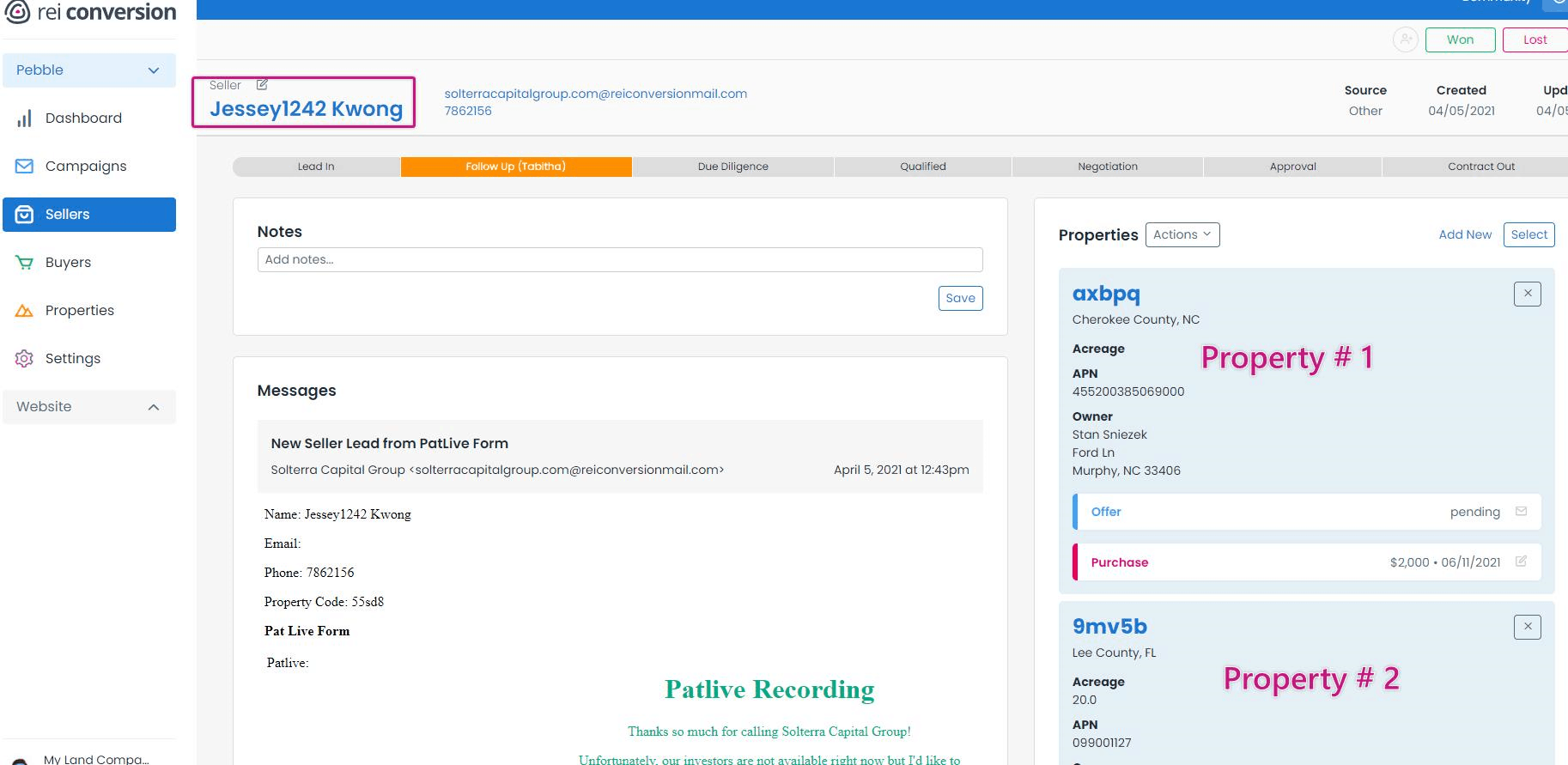Click the APN value 099001127
The height and width of the screenshot is (765, 1568).
[1102, 743]
